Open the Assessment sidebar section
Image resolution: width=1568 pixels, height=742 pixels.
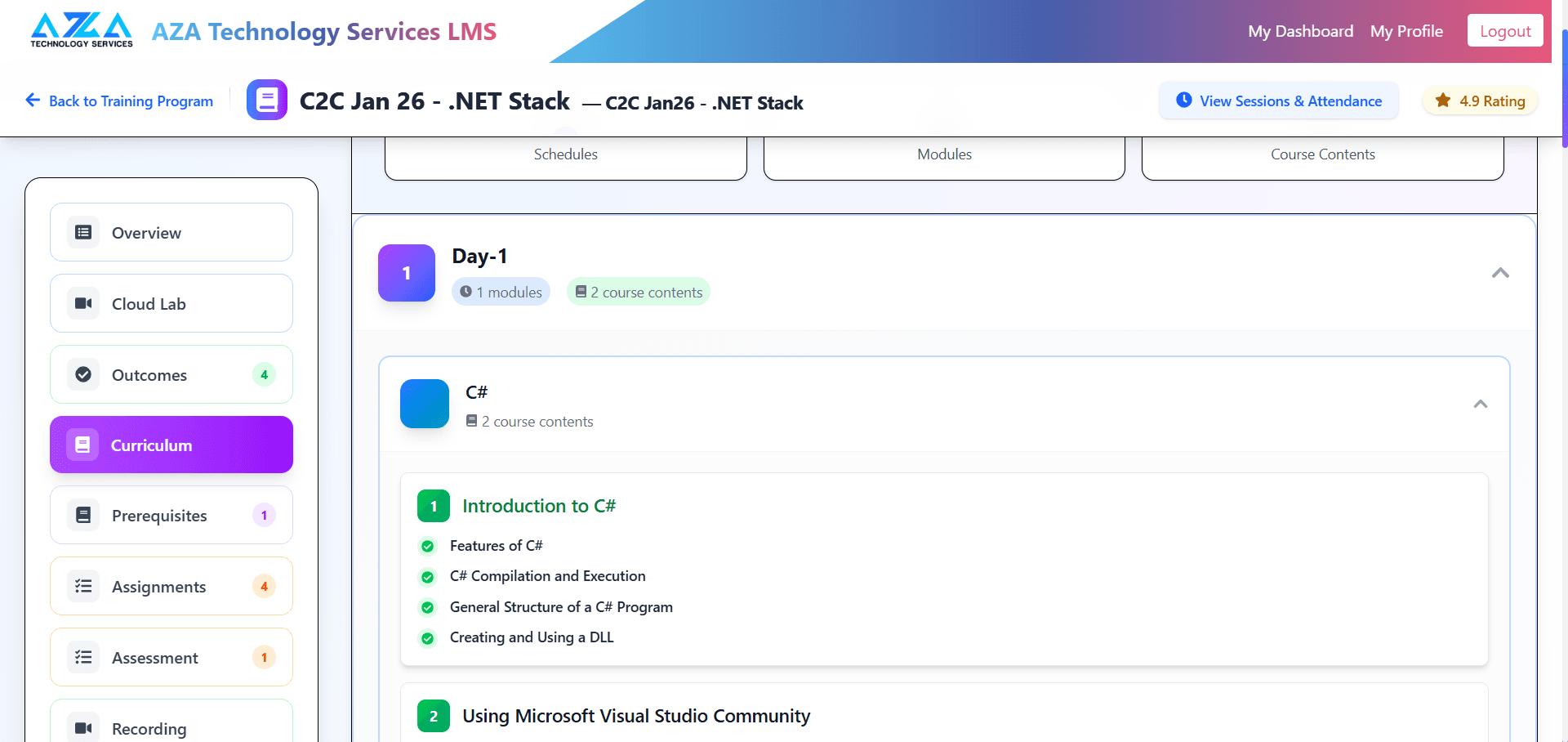click(x=171, y=657)
